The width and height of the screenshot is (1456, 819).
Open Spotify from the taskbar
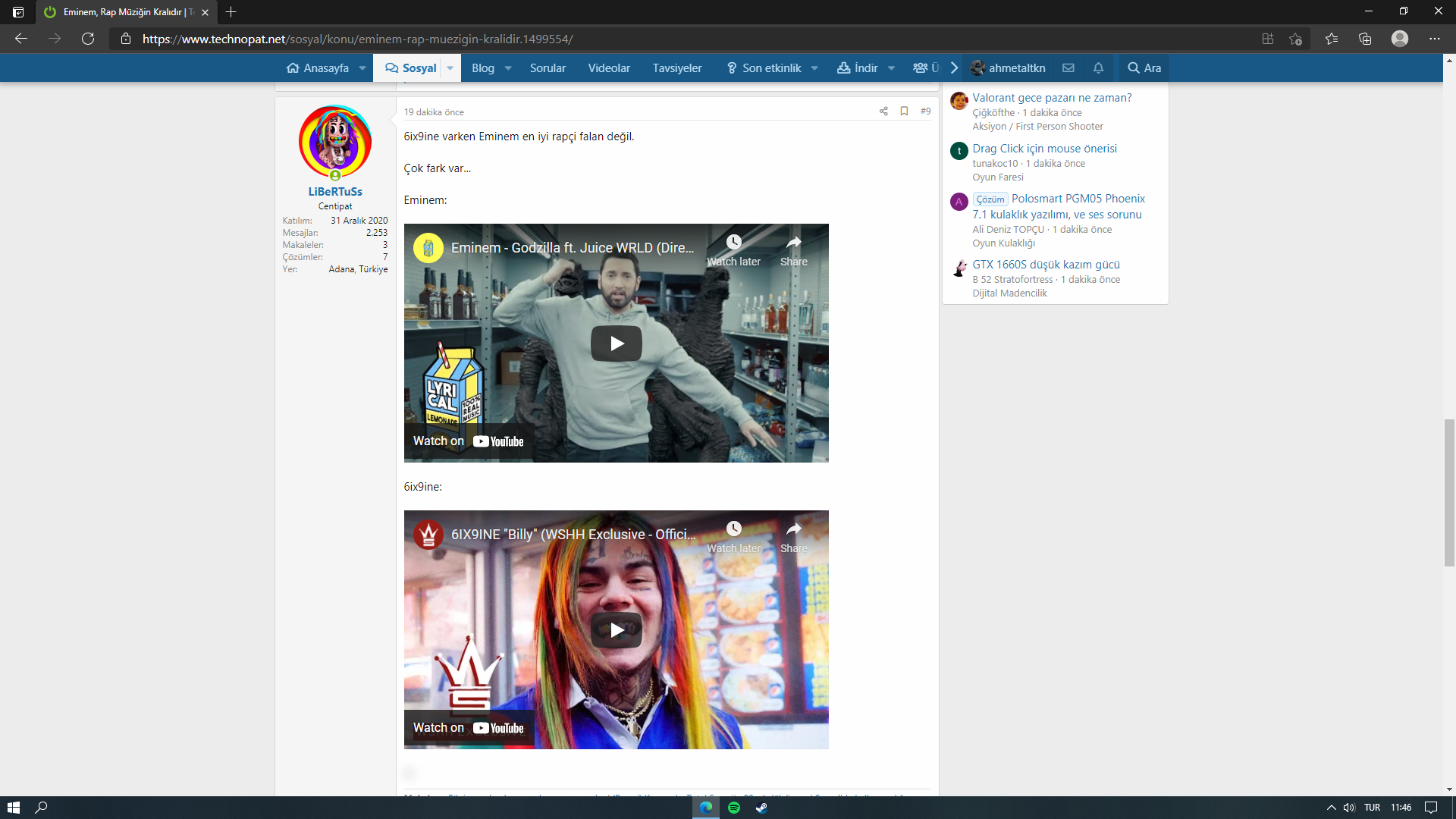pos(733,808)
